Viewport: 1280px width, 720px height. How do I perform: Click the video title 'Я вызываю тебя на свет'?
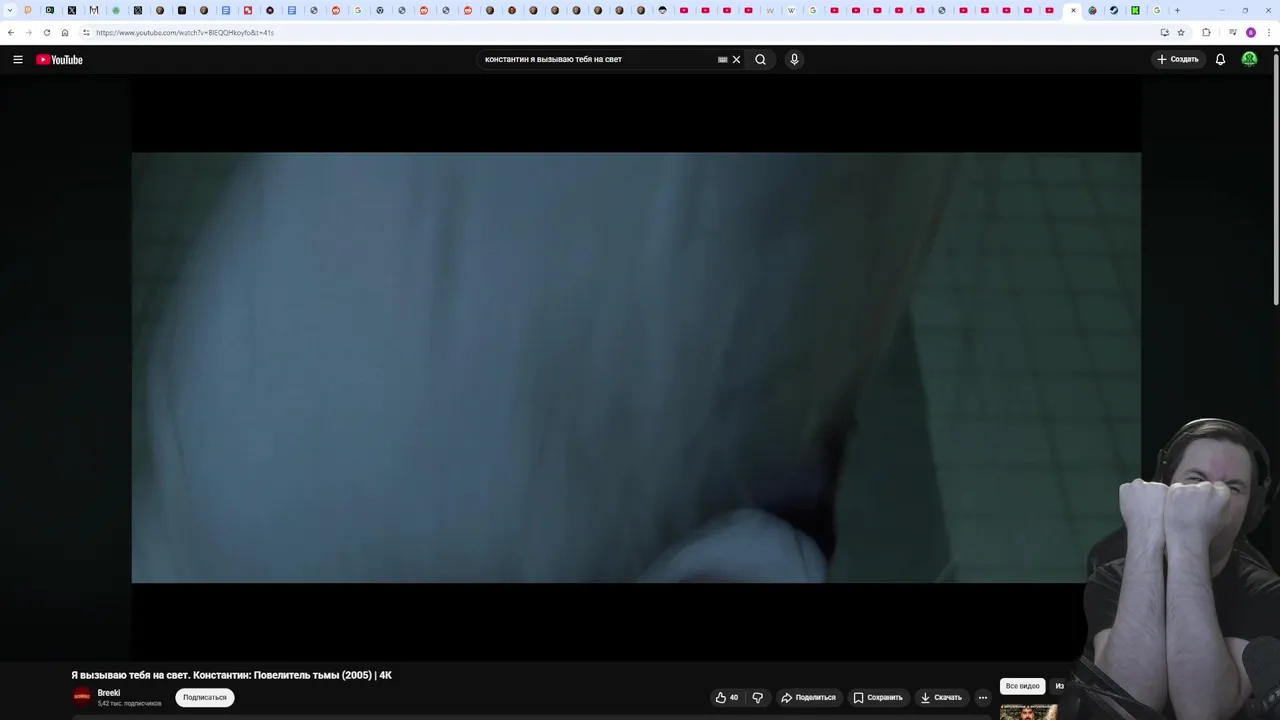point(231,675)
